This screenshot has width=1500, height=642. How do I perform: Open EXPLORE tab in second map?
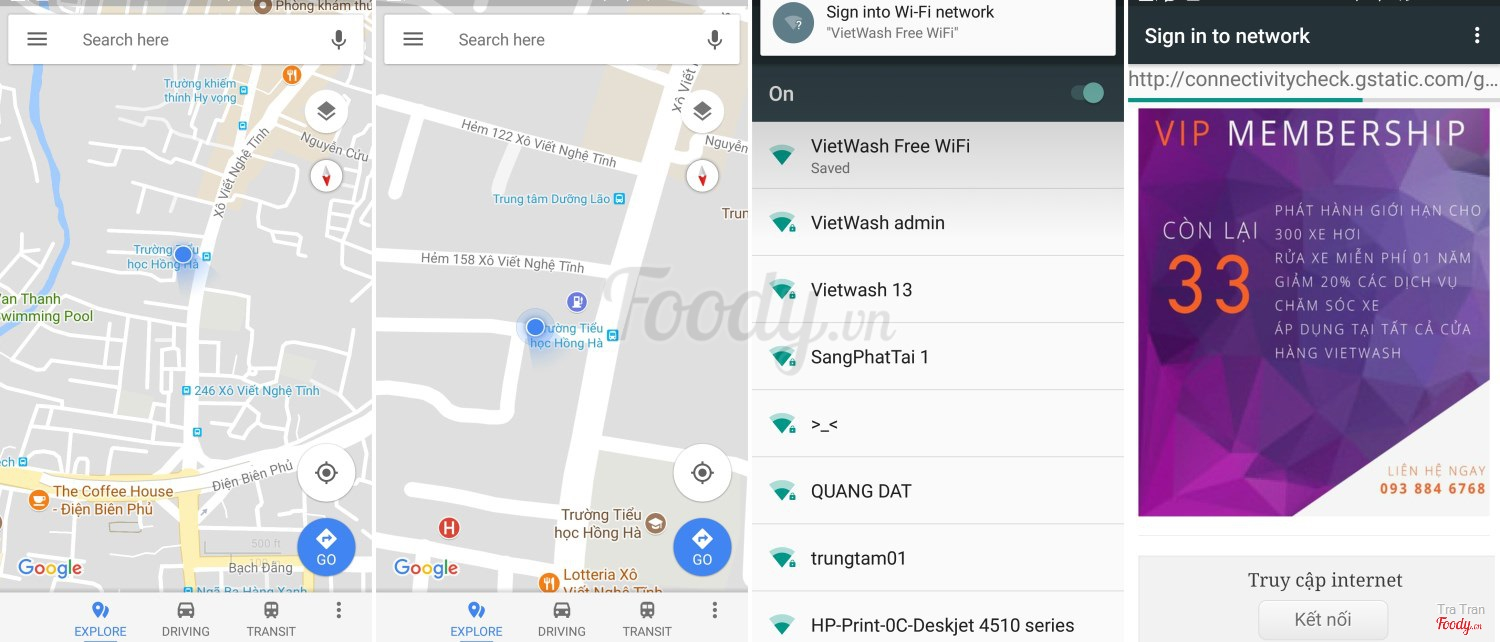pyautogui.click(x=476, y=619)
